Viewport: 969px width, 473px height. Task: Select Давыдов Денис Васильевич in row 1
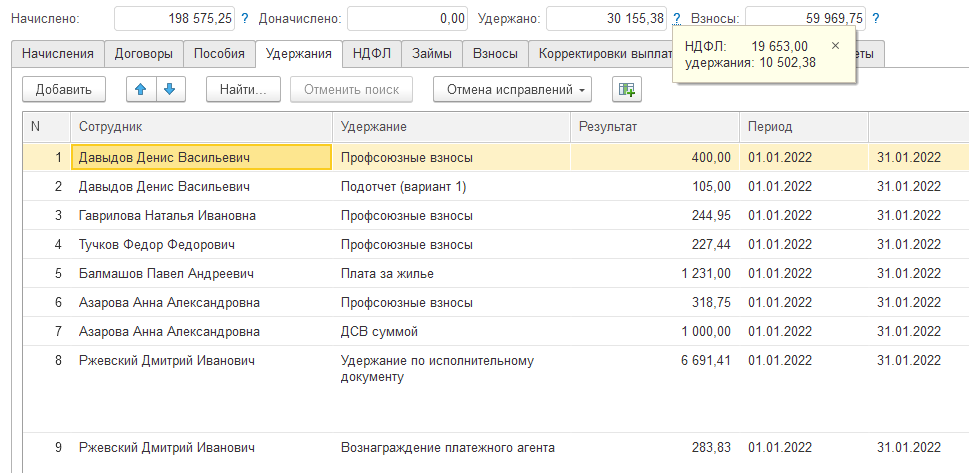click(x=201, y=158)
